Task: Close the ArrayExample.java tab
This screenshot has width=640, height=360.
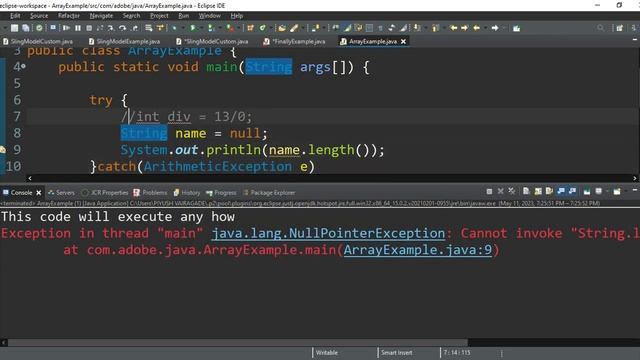Action: coord(403,41)
